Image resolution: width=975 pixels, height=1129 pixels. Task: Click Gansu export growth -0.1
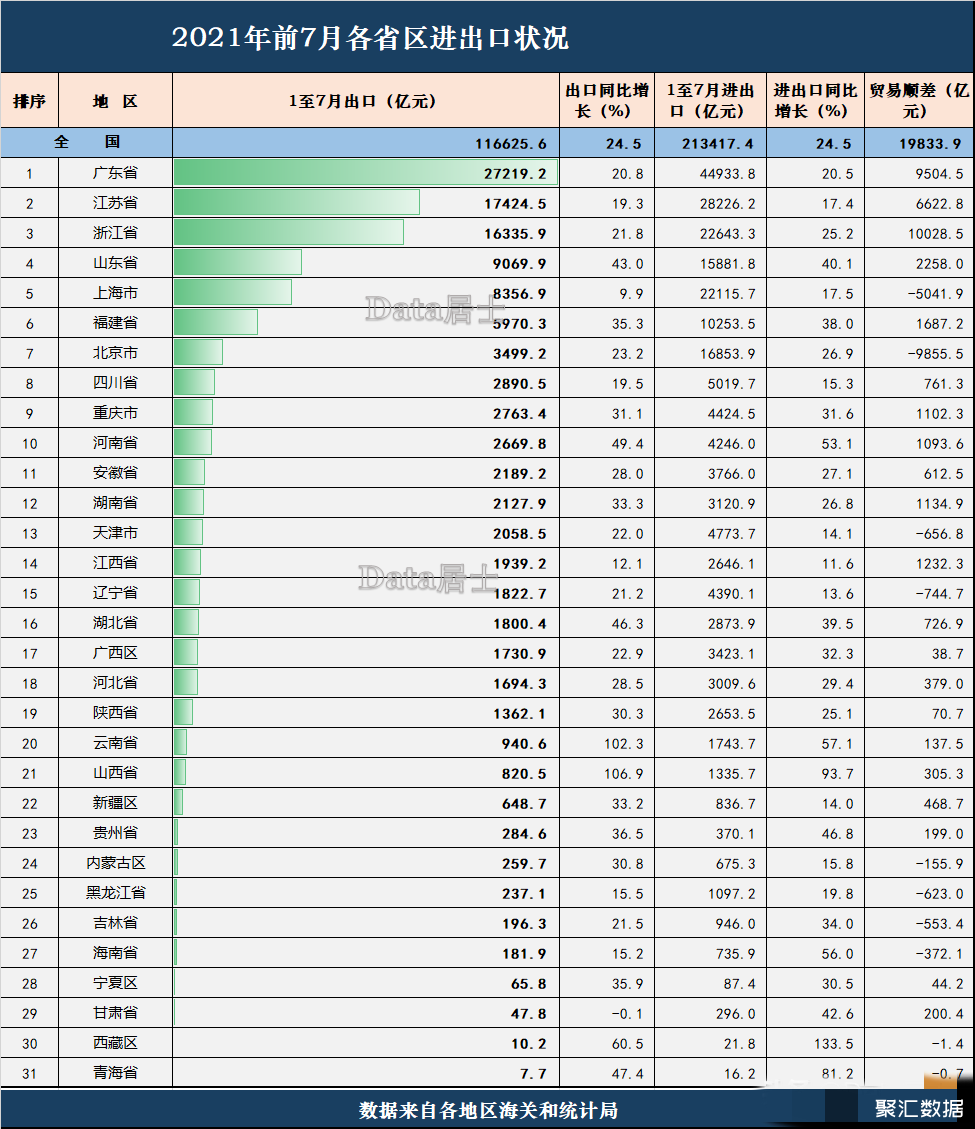point(627,1015)
